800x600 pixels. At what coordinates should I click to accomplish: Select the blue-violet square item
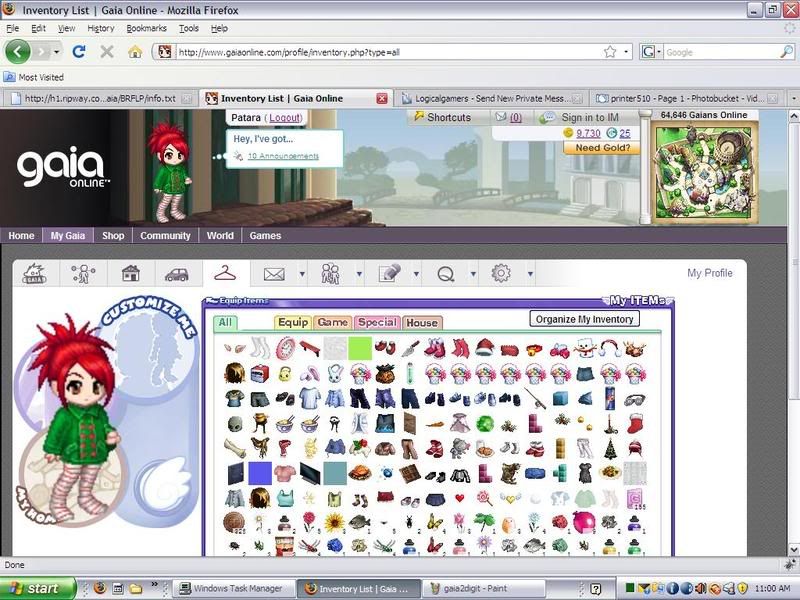coord(260,473)
